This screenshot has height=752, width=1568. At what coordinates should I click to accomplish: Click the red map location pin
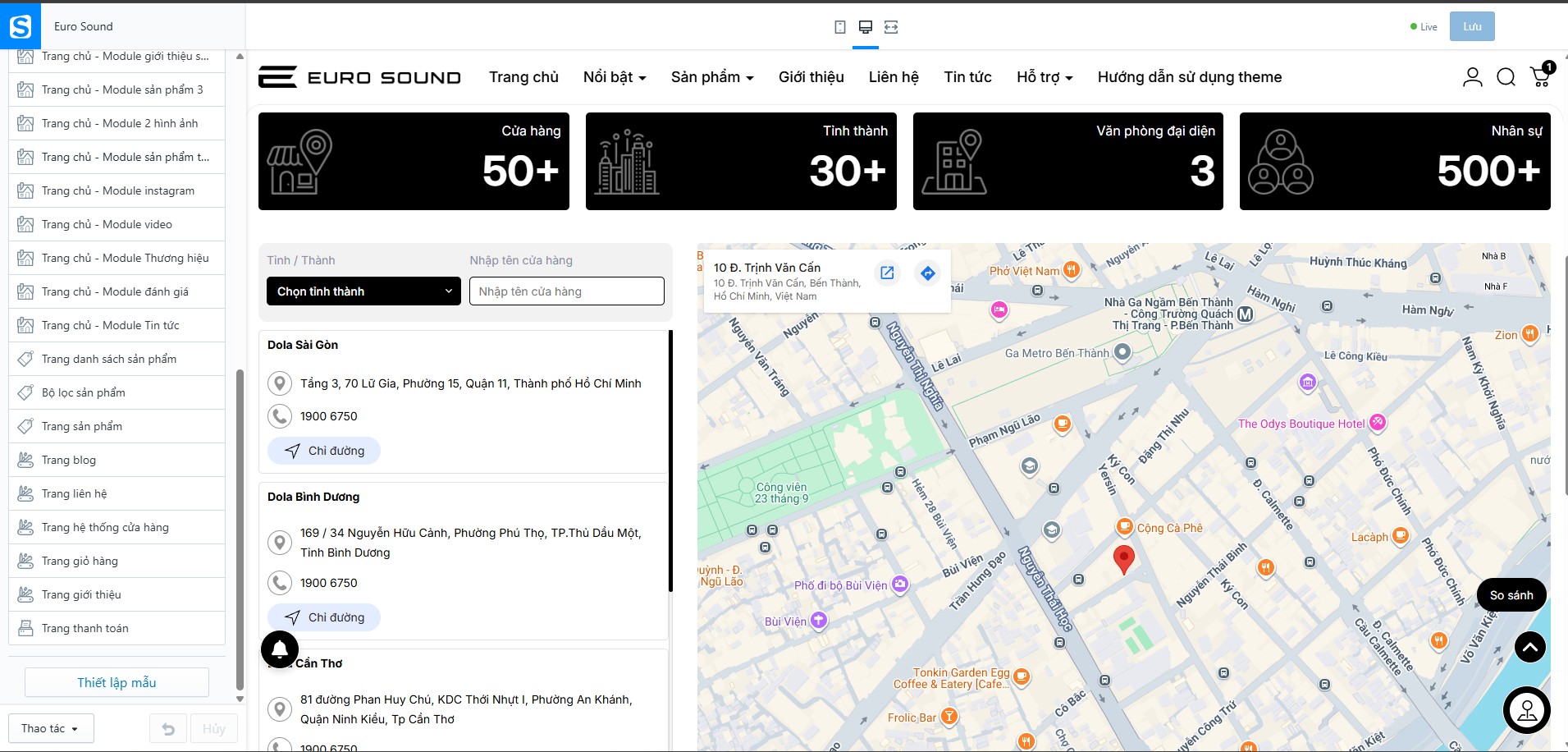pos(1123,559)
